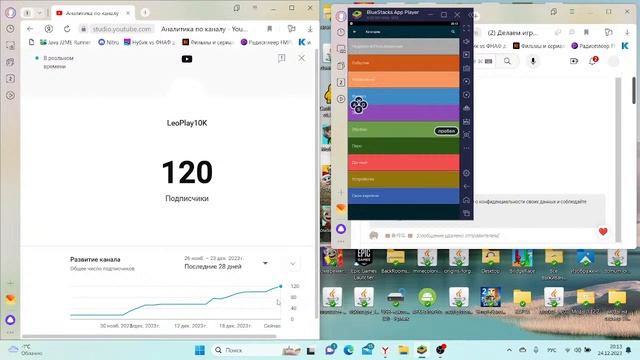This screenshot has height=360, width=640.
Task: Take a BlueStacks screenshot with the camera icon
Action: (467, 68)
